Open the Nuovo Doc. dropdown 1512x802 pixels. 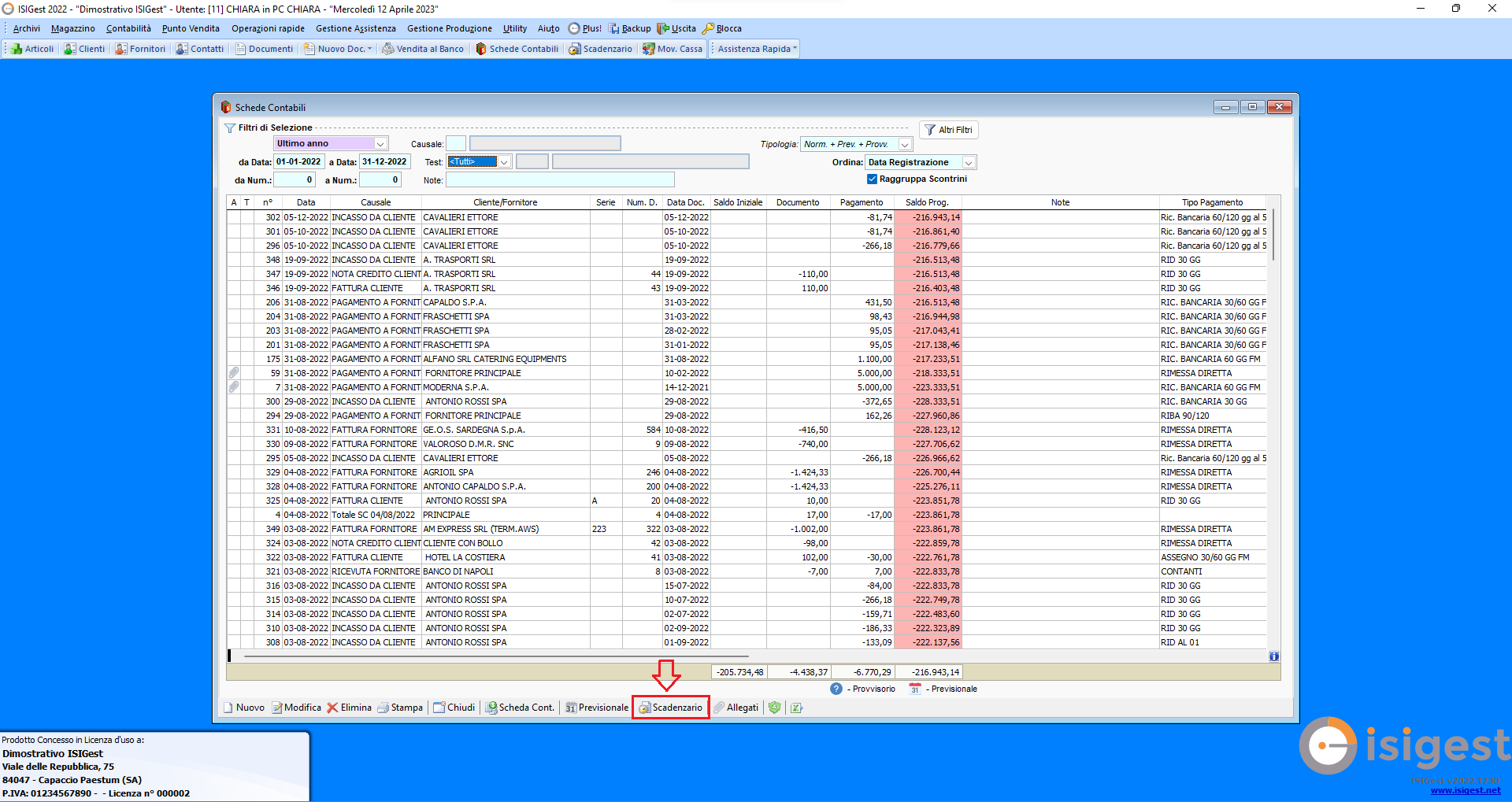(338, 49)
